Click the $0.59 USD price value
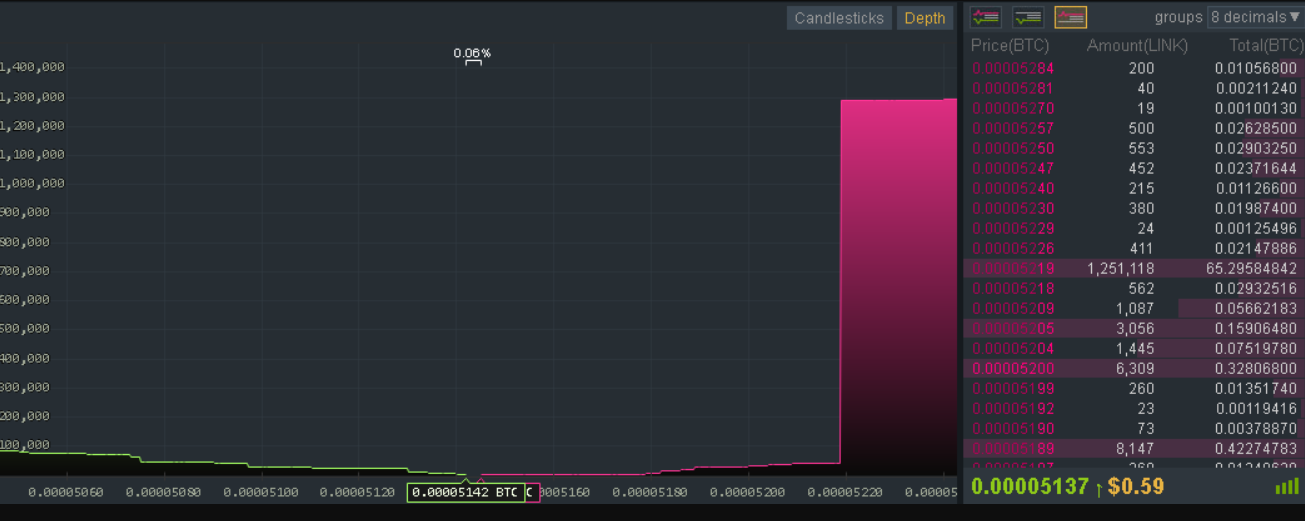Image resolution: width=1305 pixels, height=521 pixels. coord(1136,487)
